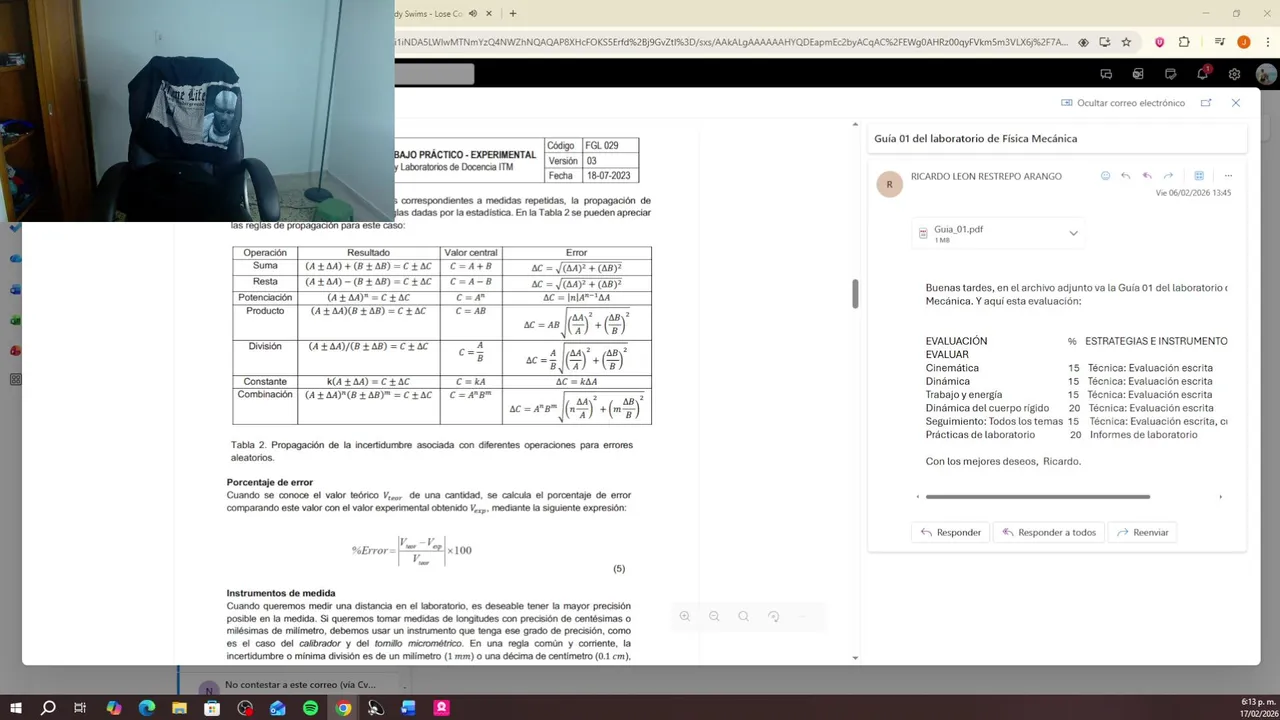
Task: Close the attachment preview panel
Action: coord(1236,103)
